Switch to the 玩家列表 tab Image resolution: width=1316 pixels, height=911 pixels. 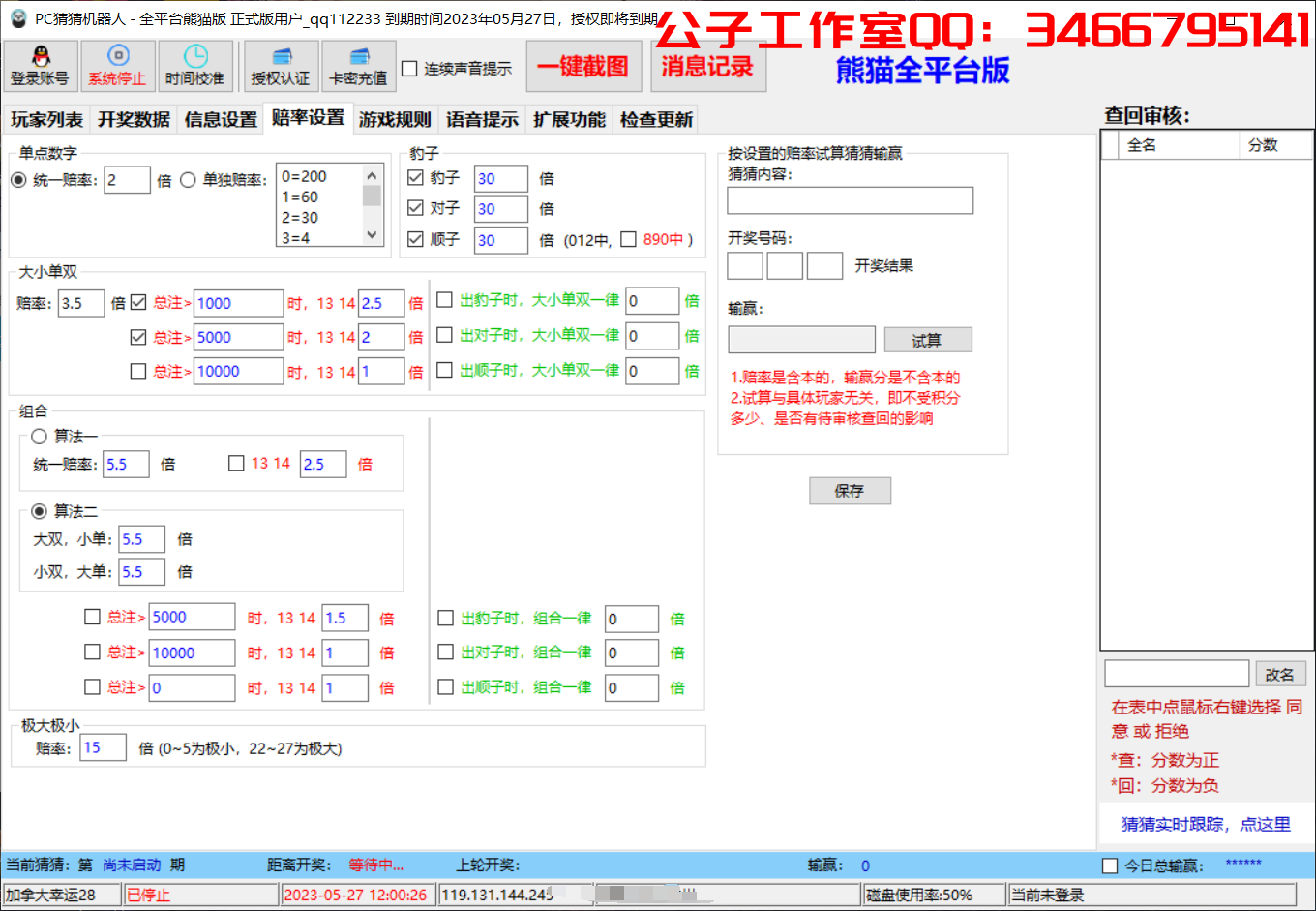(46, 119)
